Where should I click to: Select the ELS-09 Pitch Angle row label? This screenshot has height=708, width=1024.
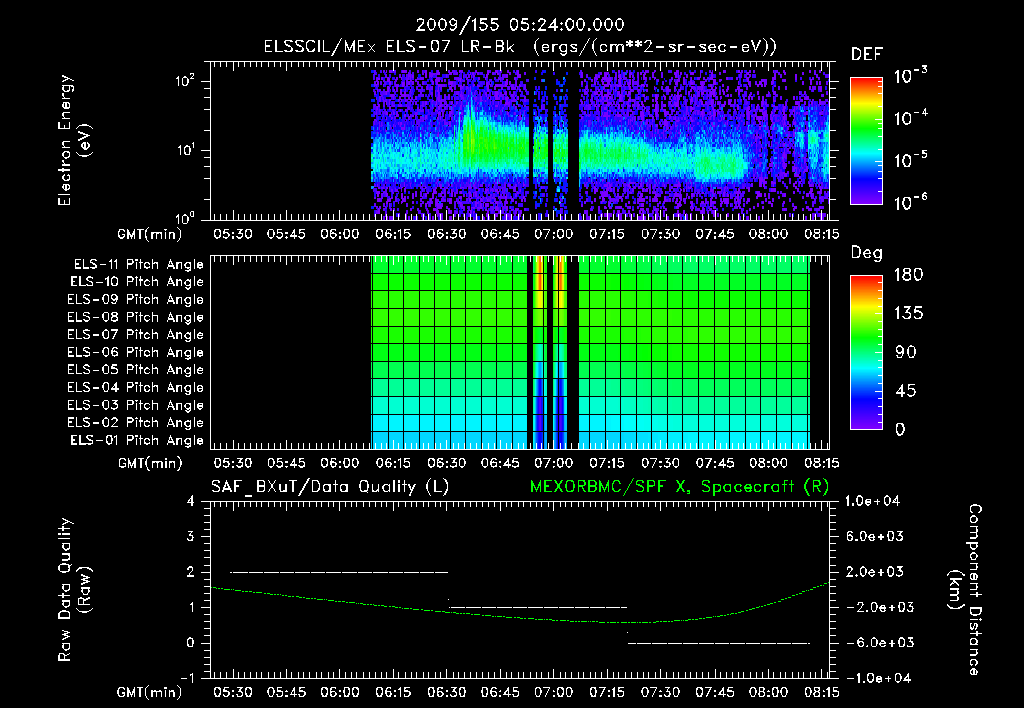[135, 300]
